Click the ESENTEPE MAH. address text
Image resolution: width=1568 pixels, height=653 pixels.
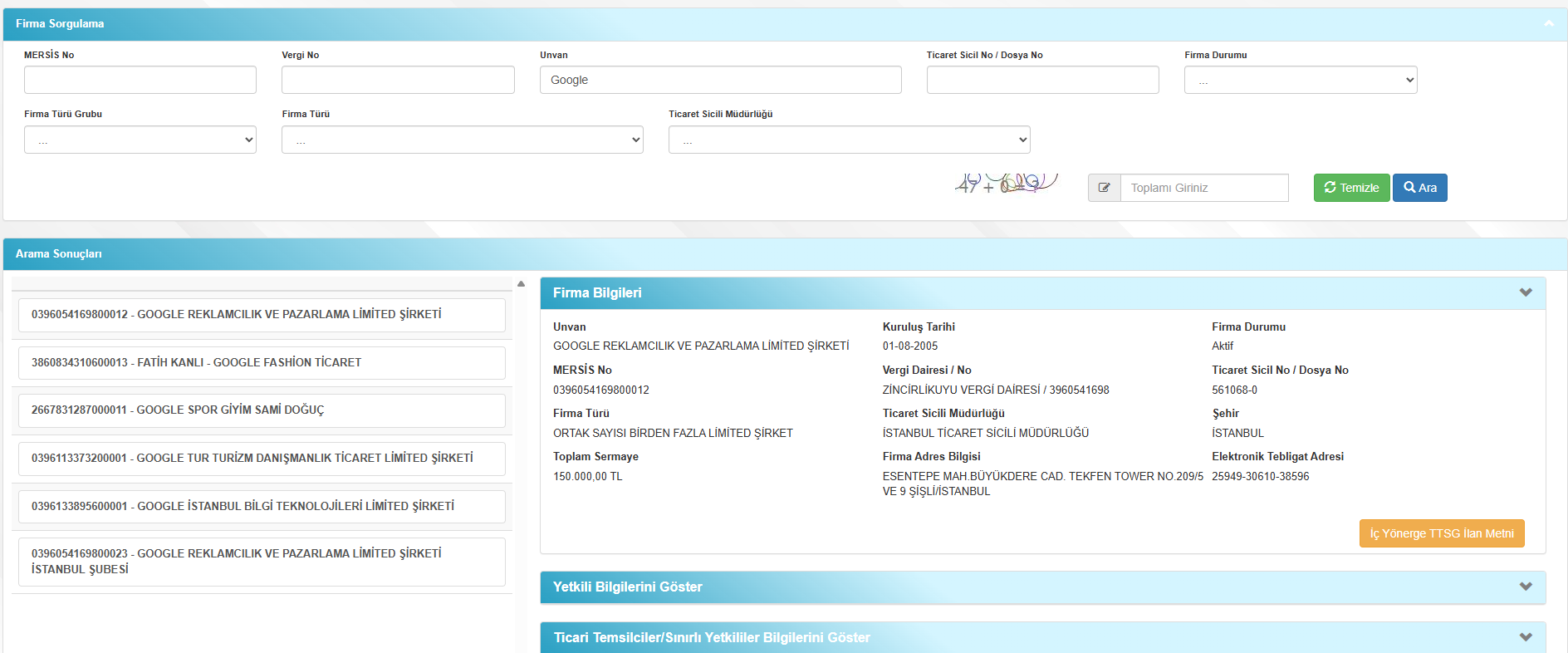(1043, 484)
